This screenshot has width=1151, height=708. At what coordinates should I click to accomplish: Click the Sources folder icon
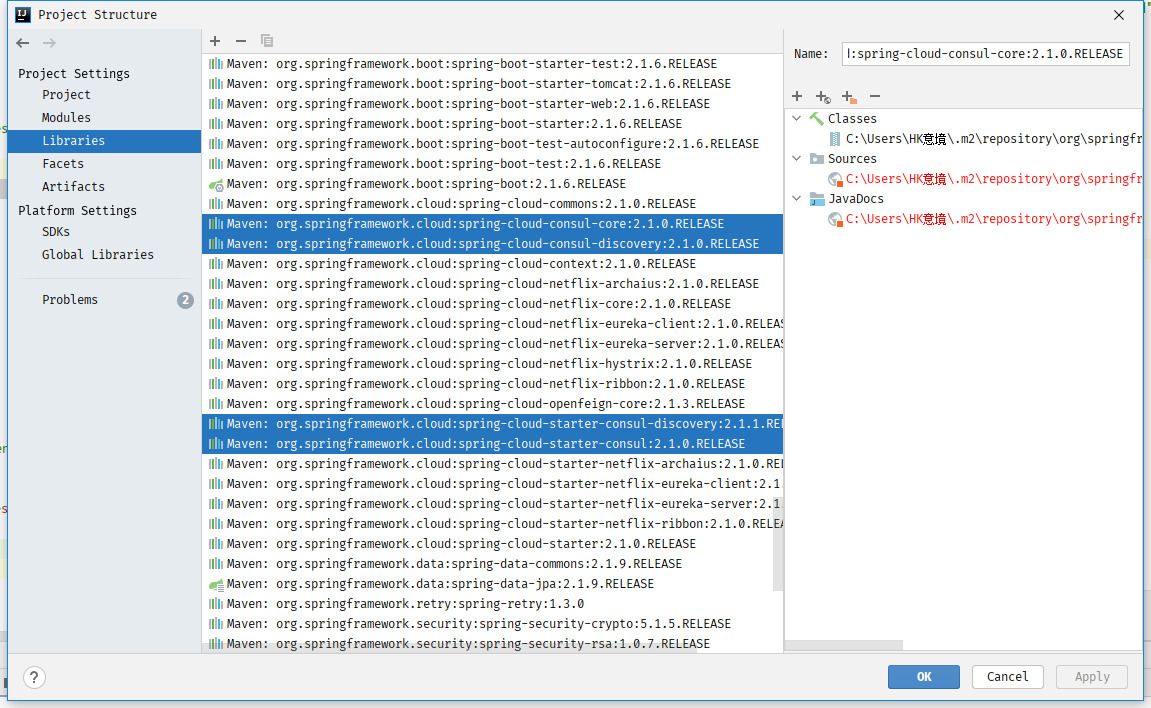816,158
